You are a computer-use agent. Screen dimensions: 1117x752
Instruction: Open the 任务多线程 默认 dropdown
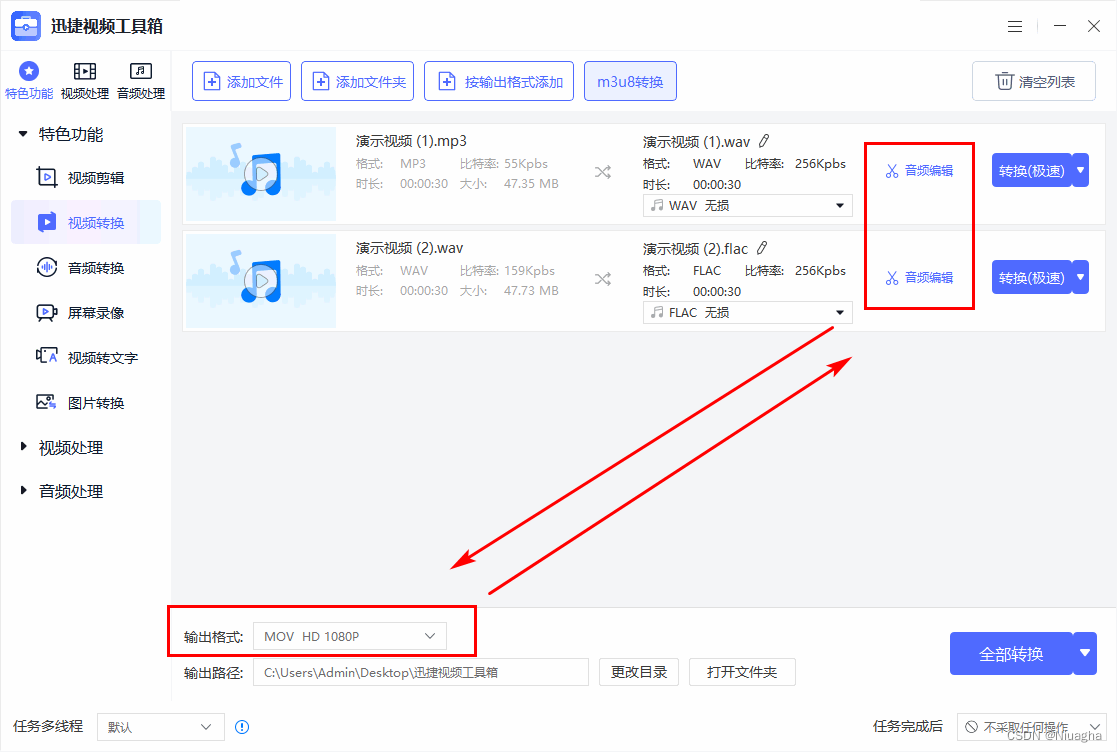(x=161, y=727)
